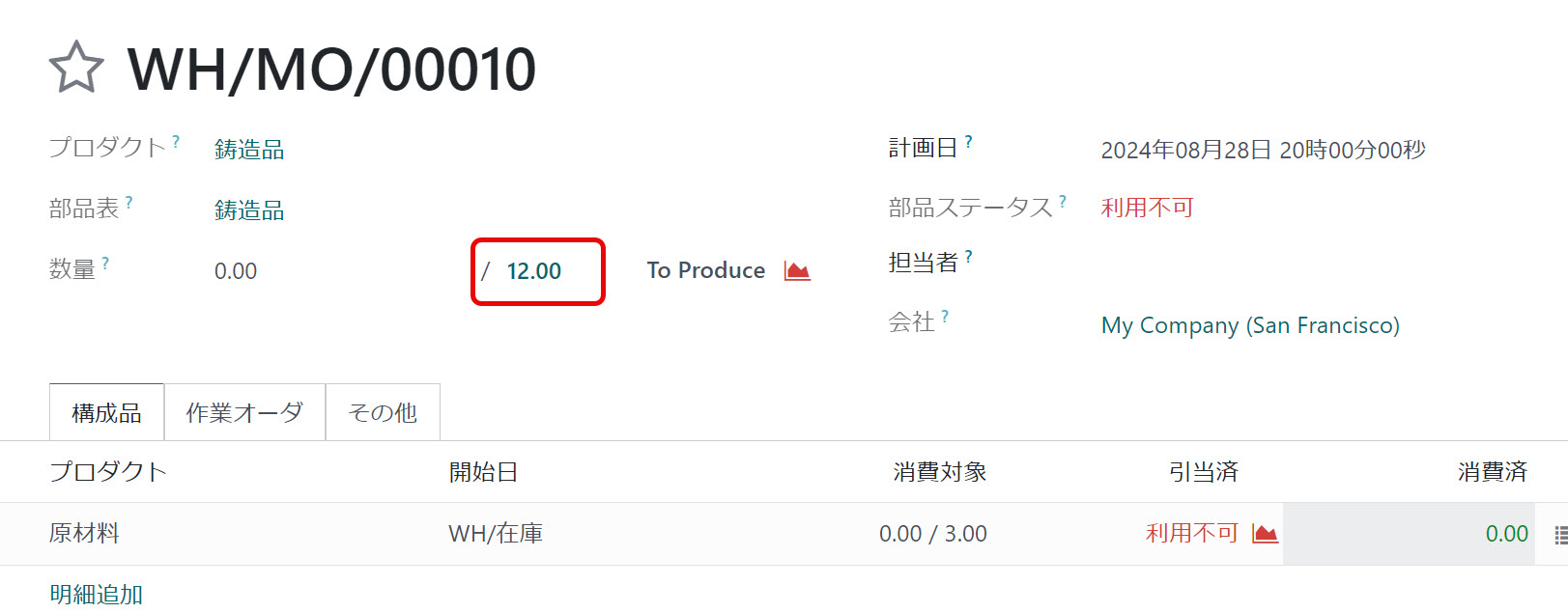The width and height of the screenshot is (1568, 613).
Task: Open the 鋳造品 link beside 部品表
Action: point(249,210)
